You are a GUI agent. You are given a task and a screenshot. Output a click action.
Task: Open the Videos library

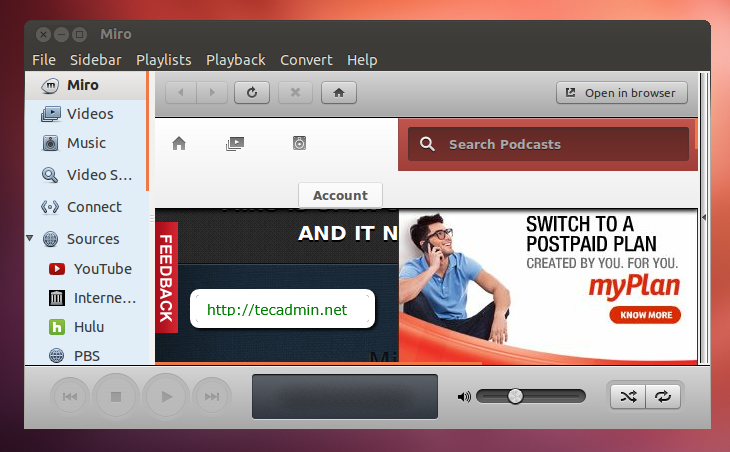click(x=86, y=114)
